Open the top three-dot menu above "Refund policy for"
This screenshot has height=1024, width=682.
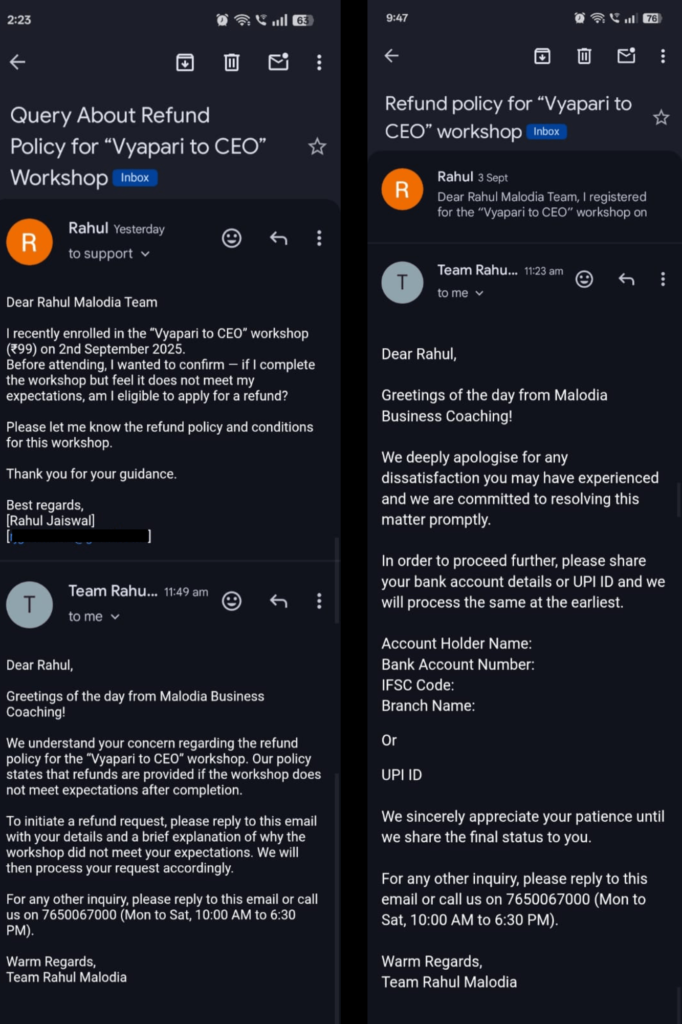[664, 56]
